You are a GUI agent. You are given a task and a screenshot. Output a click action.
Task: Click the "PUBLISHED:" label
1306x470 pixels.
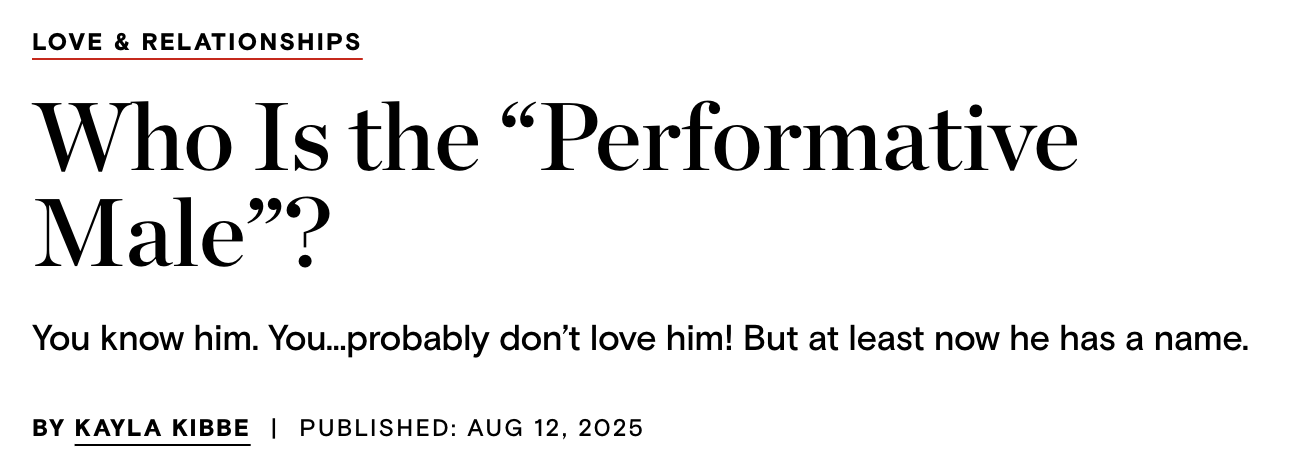[x=378, y=429]
